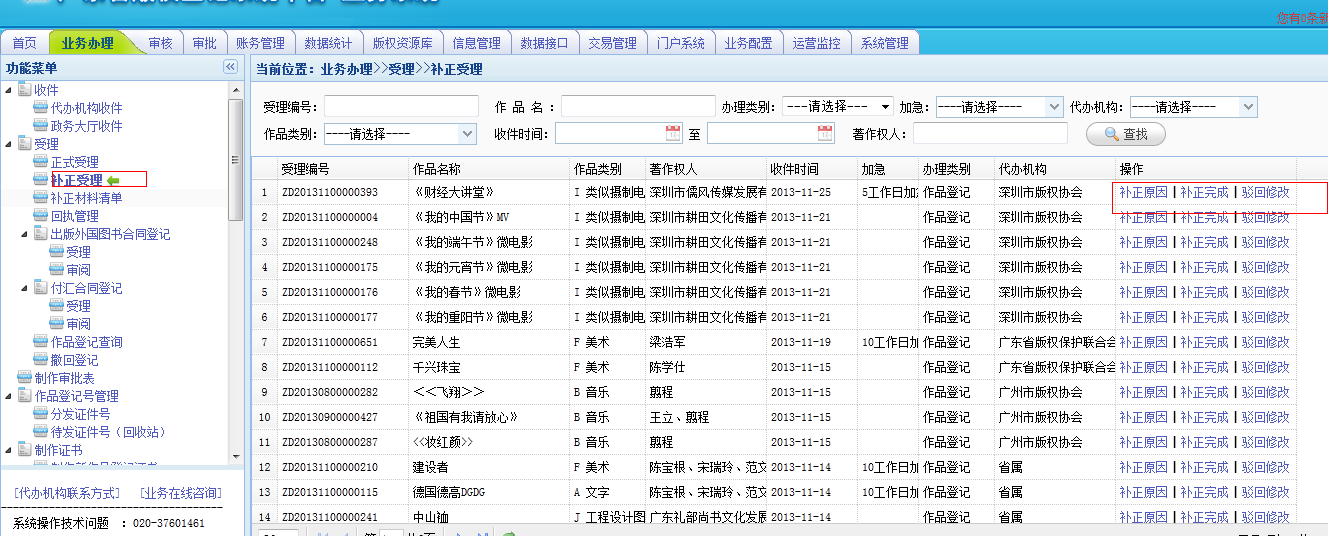This screenshot has width=1328, height=536.
Task: Click 代办机构收件 menu item icon
Action: [x=41, y=108]
